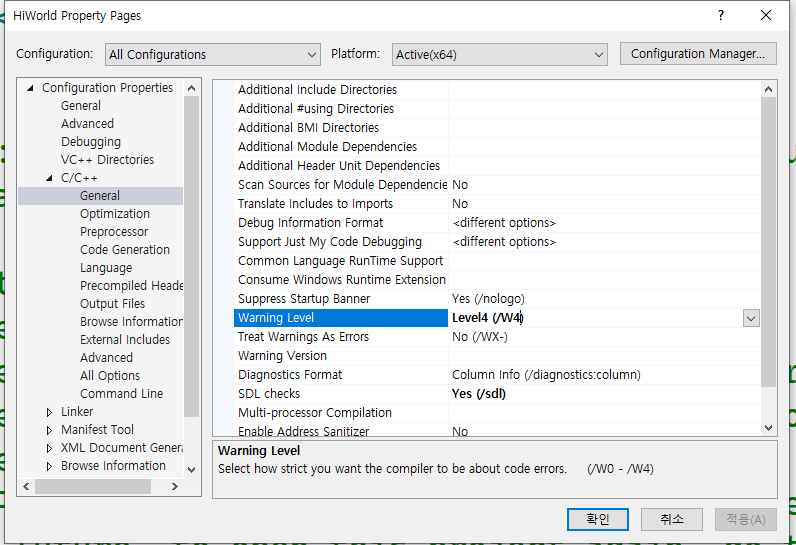Image resolution: width=796 pixels, height=545 pixels.
Task: Collapse Configuration Properties tree node
Action: click(30, 88)
